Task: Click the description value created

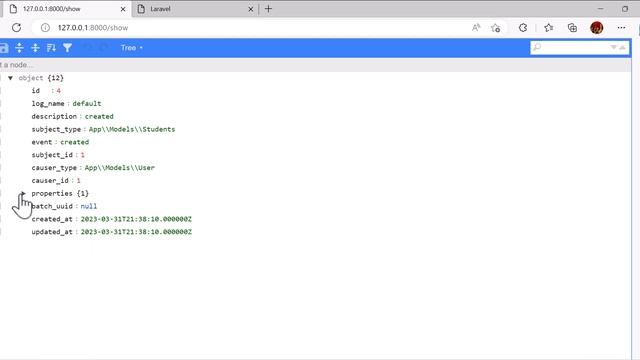Action: click(99, 116)
